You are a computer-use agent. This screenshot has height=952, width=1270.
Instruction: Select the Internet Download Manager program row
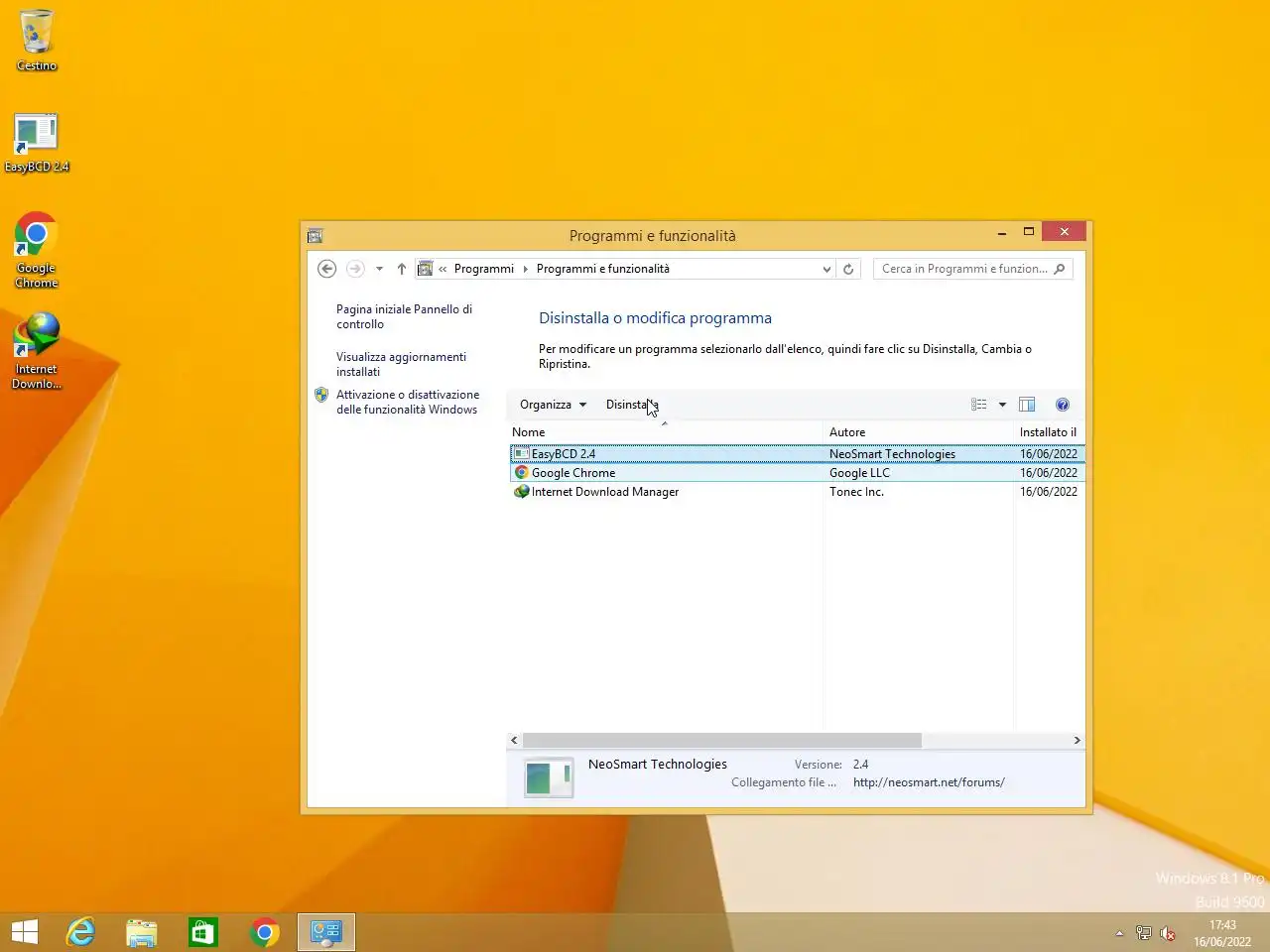coord(798,492)
